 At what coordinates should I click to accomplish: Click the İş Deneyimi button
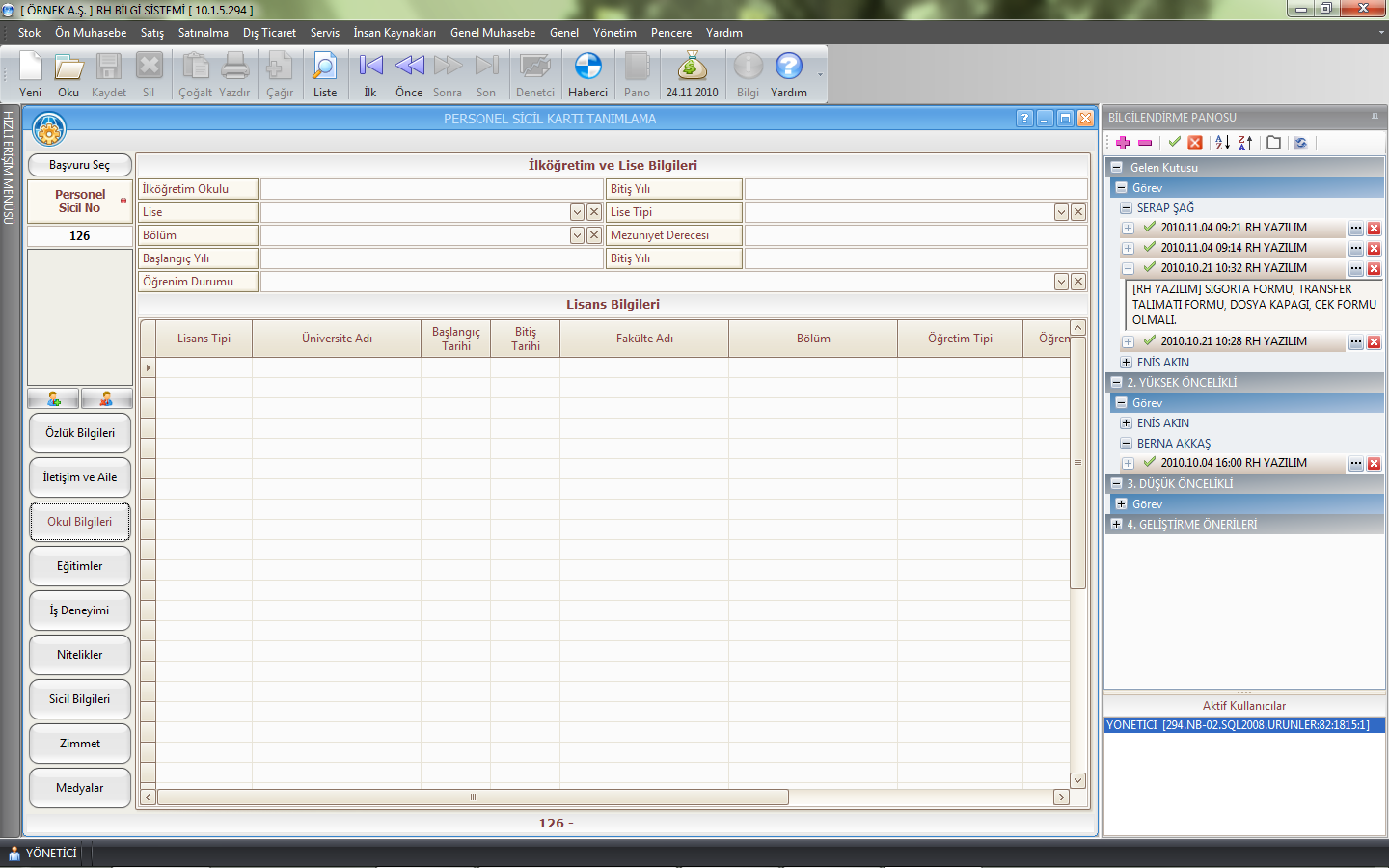80,610
